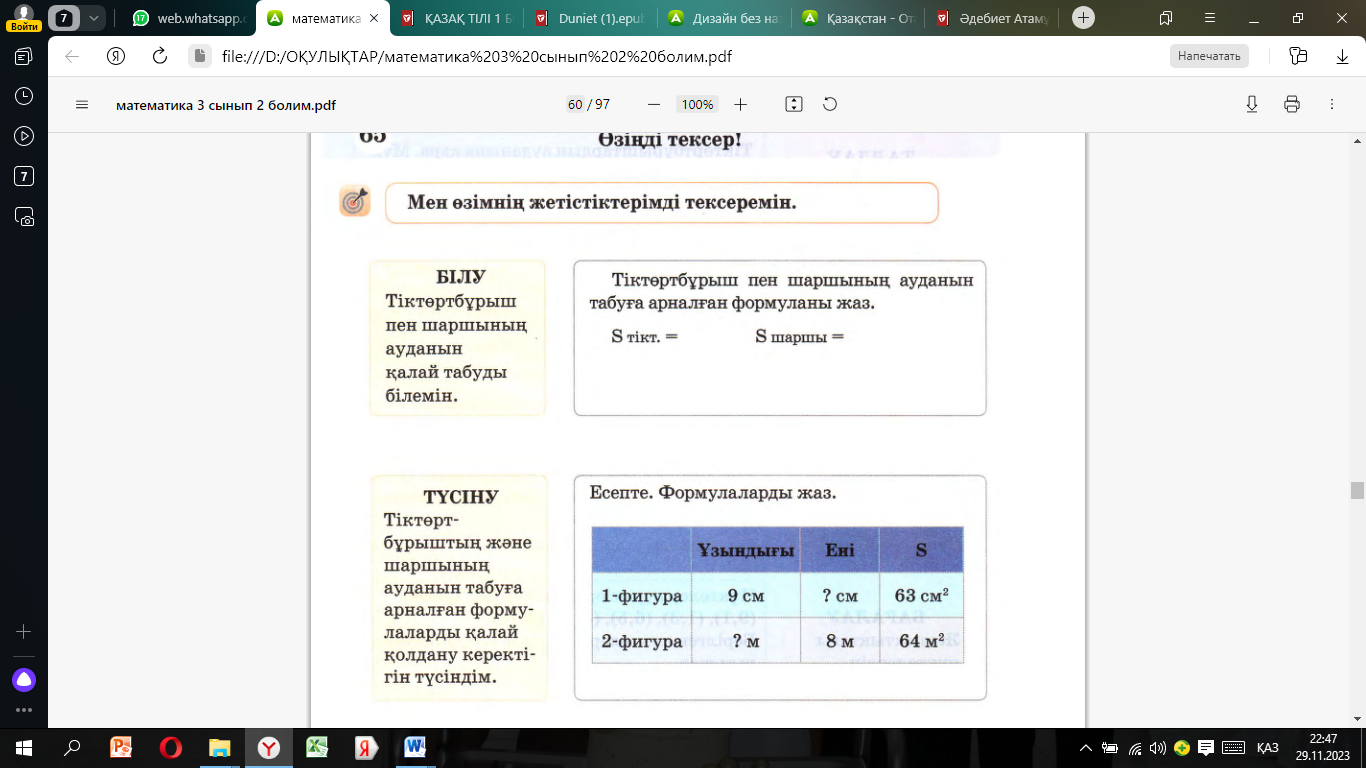Open the browser downloads arrow
This screenshot has width=1366, height=768.
pos(1342,56)
